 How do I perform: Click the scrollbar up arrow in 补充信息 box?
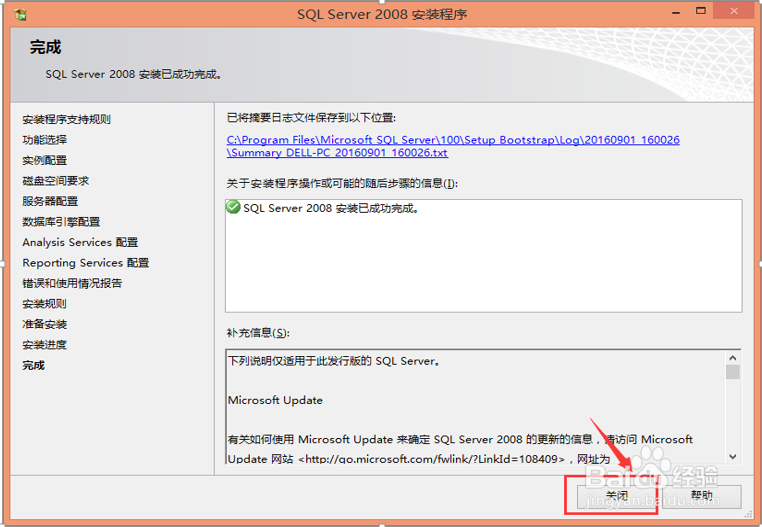tap(733, 358)
